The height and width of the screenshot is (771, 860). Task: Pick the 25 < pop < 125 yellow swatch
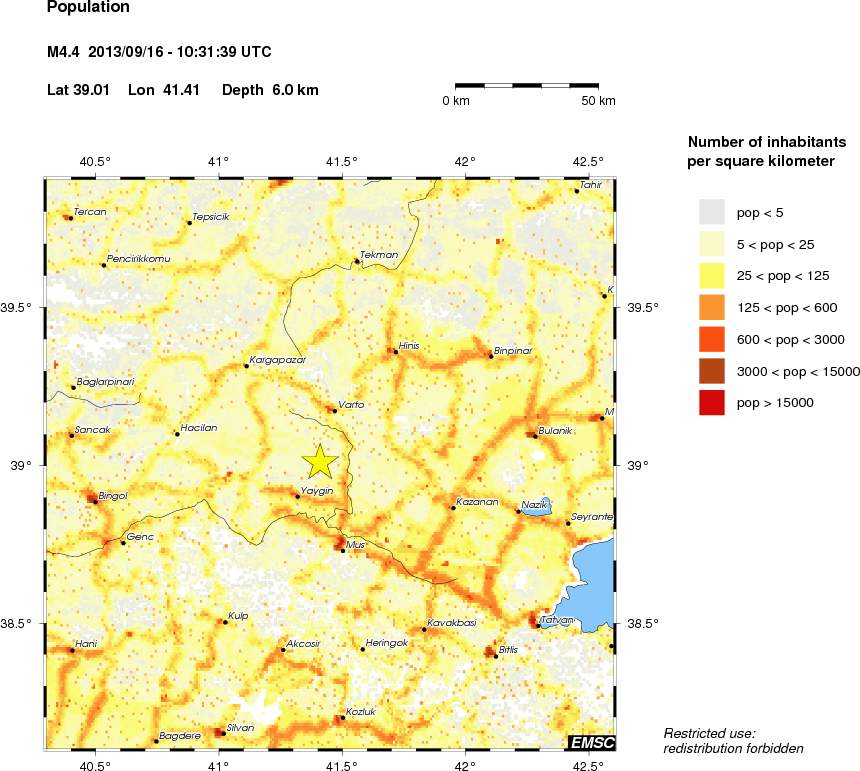[x=711, y=275]
